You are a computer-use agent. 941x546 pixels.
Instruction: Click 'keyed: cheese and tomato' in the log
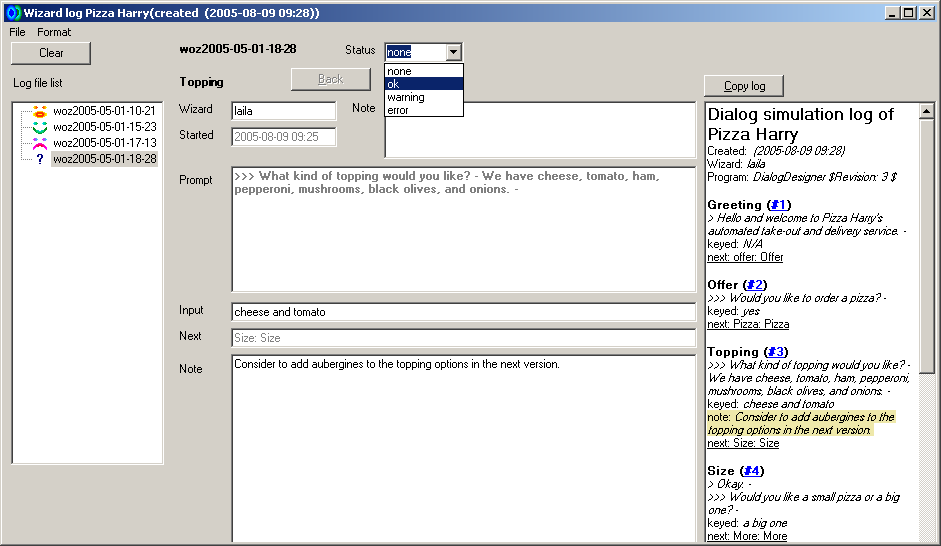771,404
